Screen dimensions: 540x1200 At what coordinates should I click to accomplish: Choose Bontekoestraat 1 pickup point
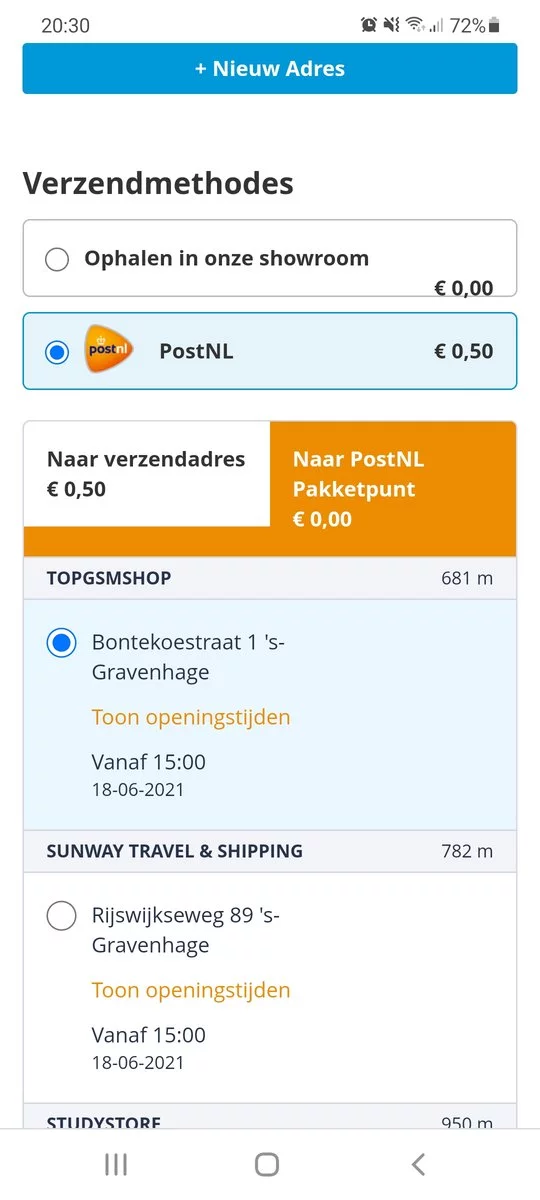(x=62, y=643)
